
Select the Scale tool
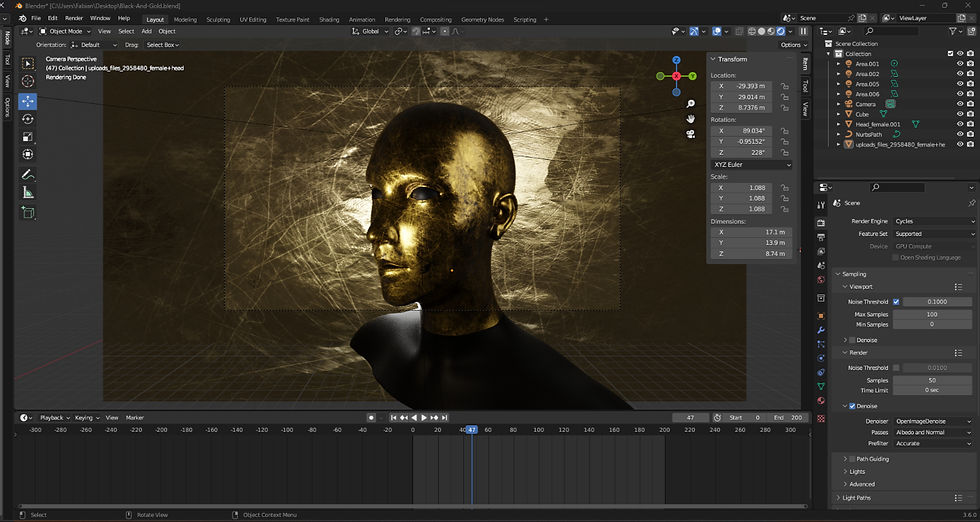28,136
